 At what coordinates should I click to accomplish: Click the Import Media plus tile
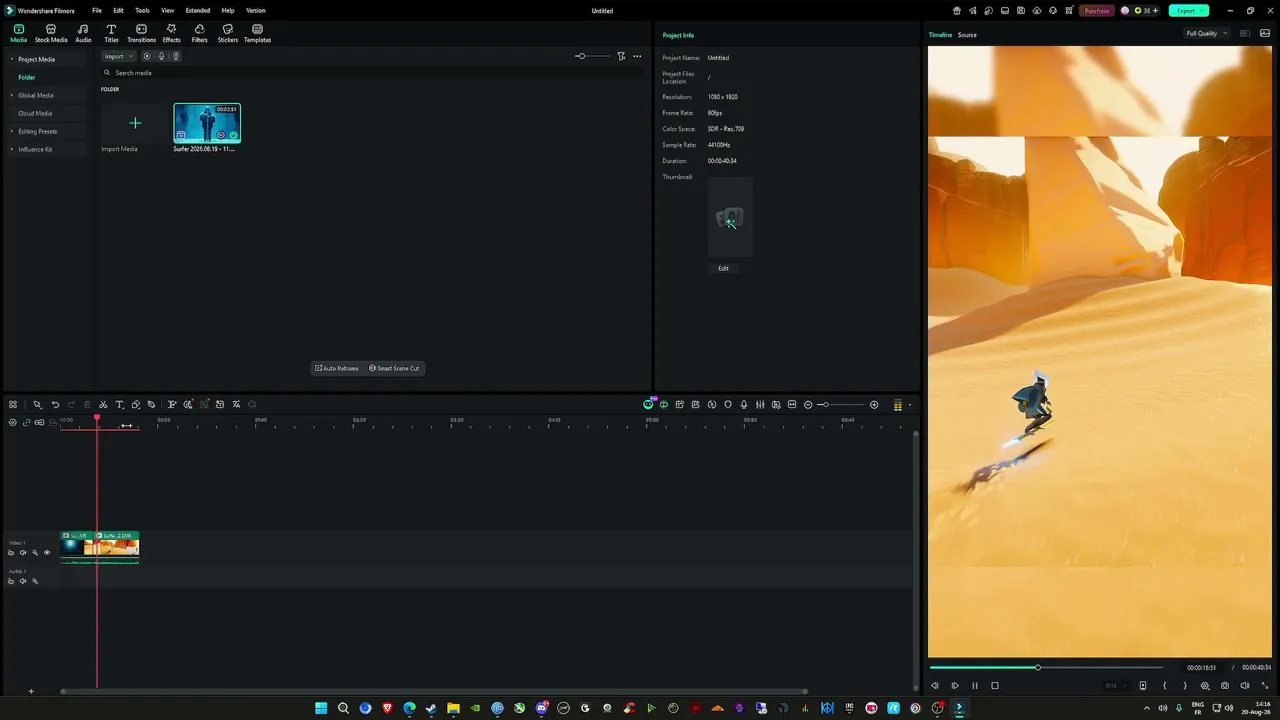[135, 124]
